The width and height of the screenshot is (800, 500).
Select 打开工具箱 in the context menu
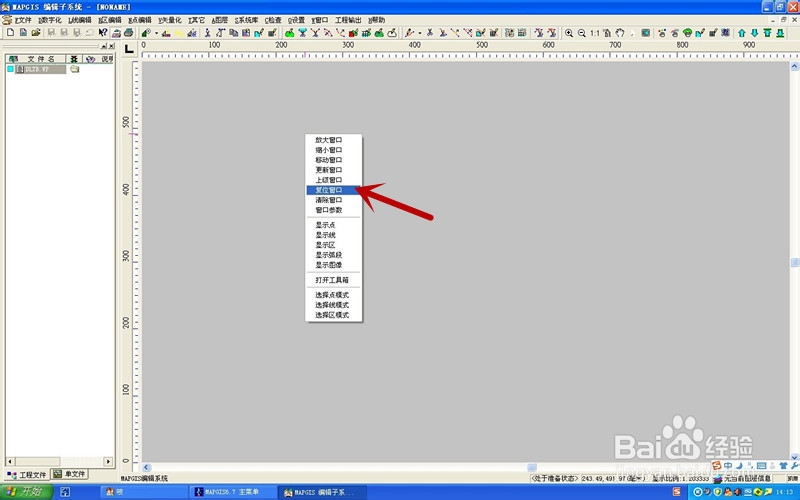(334, 280)
